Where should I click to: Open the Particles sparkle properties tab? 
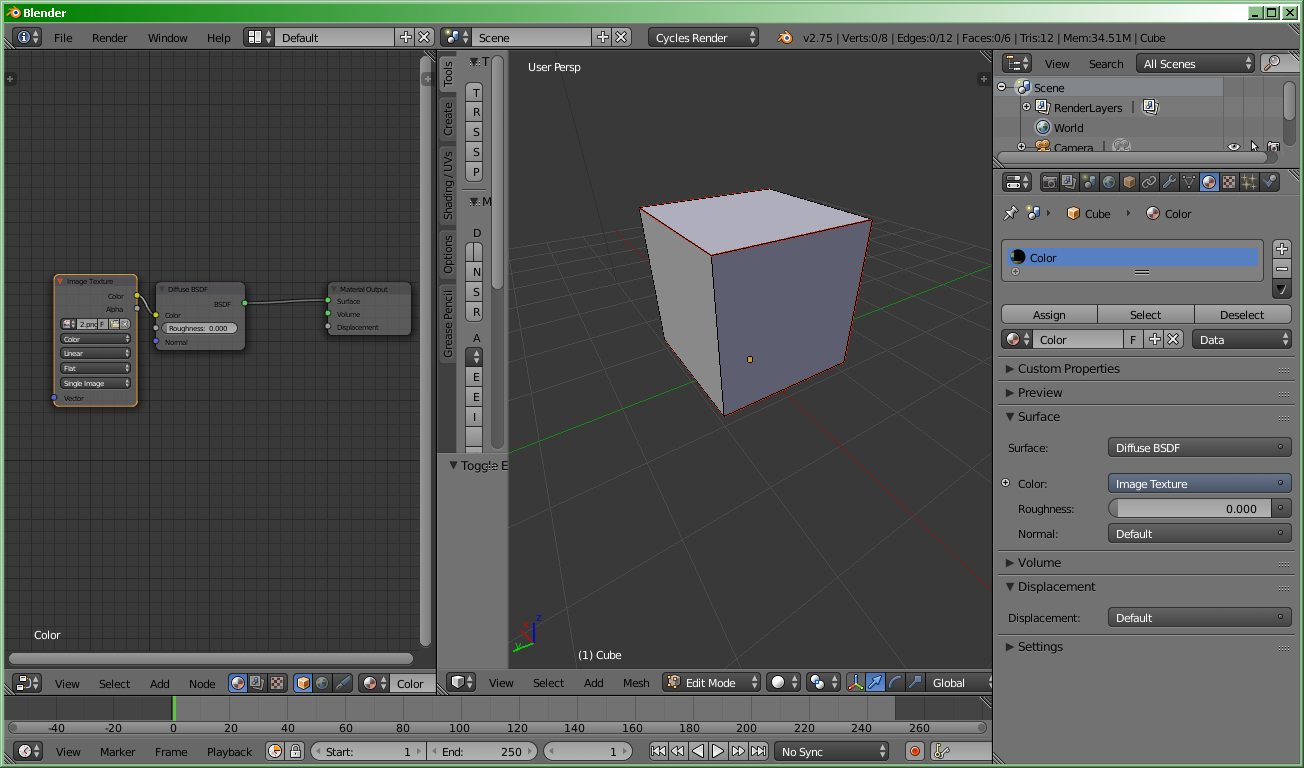[1249, 182]
